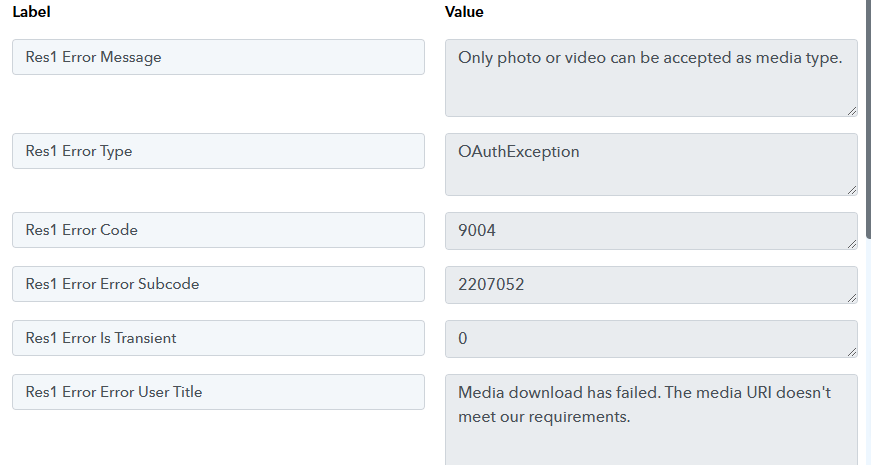Click the OAuthException value textarea
This screenshot has height=465, width=871.
coord(651,164)
